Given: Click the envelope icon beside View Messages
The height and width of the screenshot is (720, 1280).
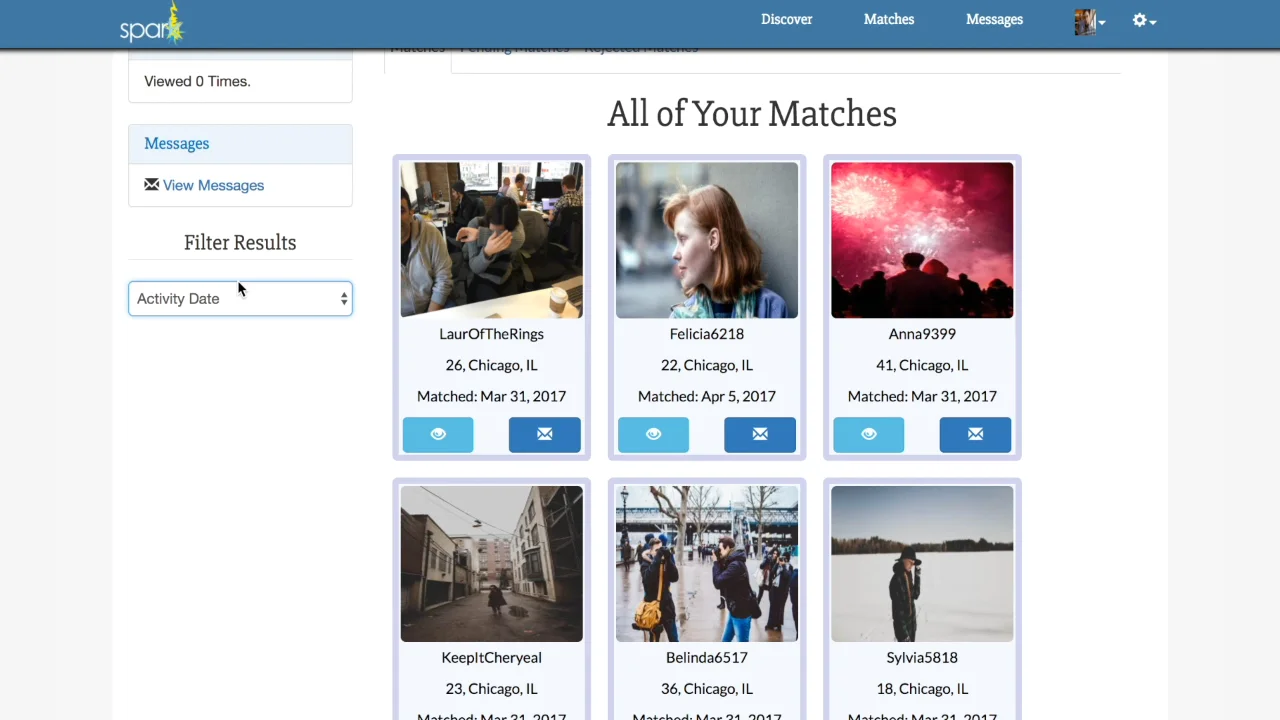Looking at the screenshot, I should [x=151, y=184].
